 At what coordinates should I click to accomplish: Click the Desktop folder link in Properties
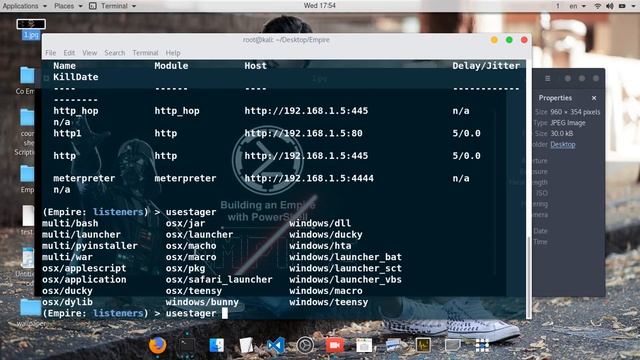[x=562, y=144]
